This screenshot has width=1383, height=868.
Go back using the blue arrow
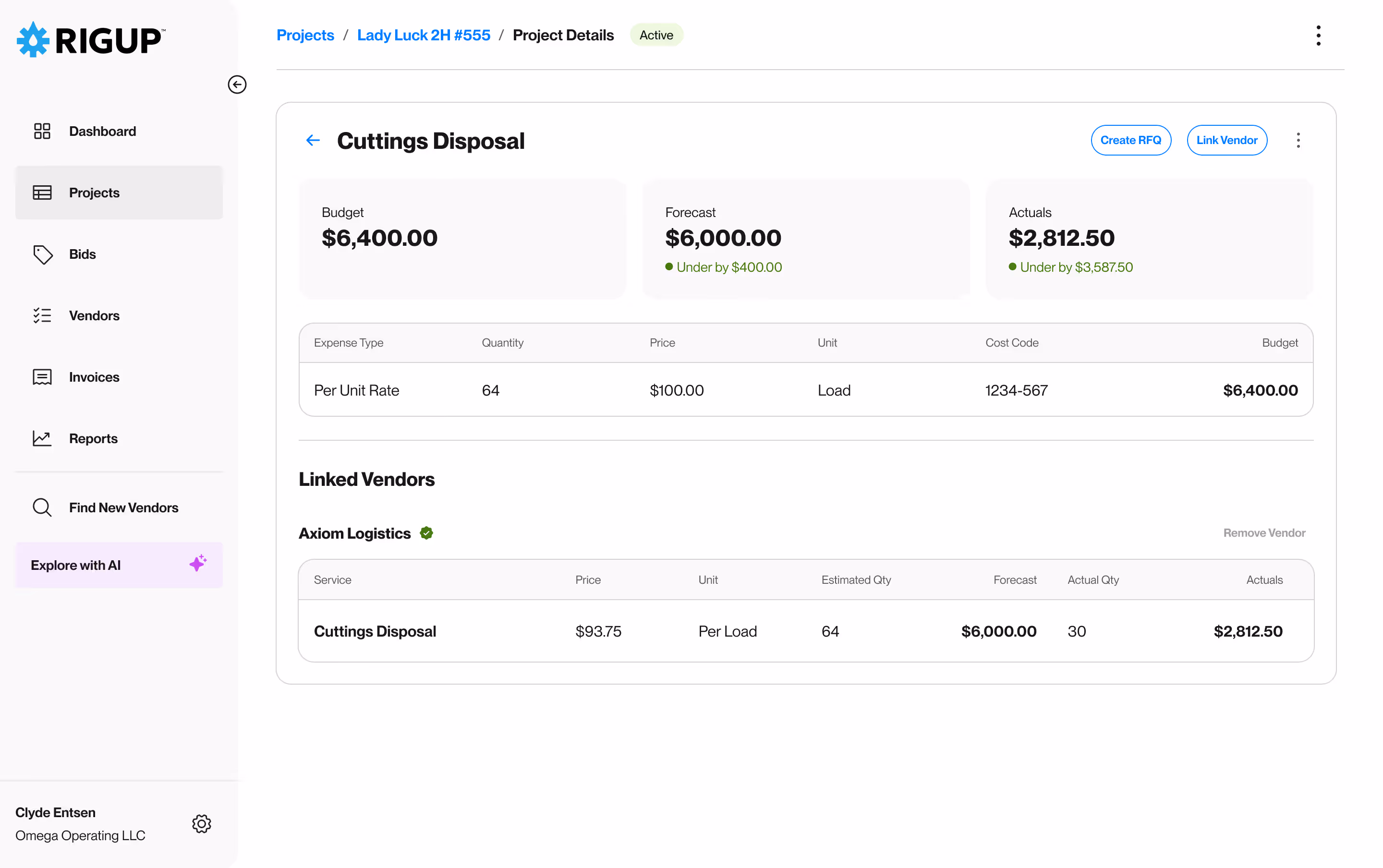click(x=313, y=140)
